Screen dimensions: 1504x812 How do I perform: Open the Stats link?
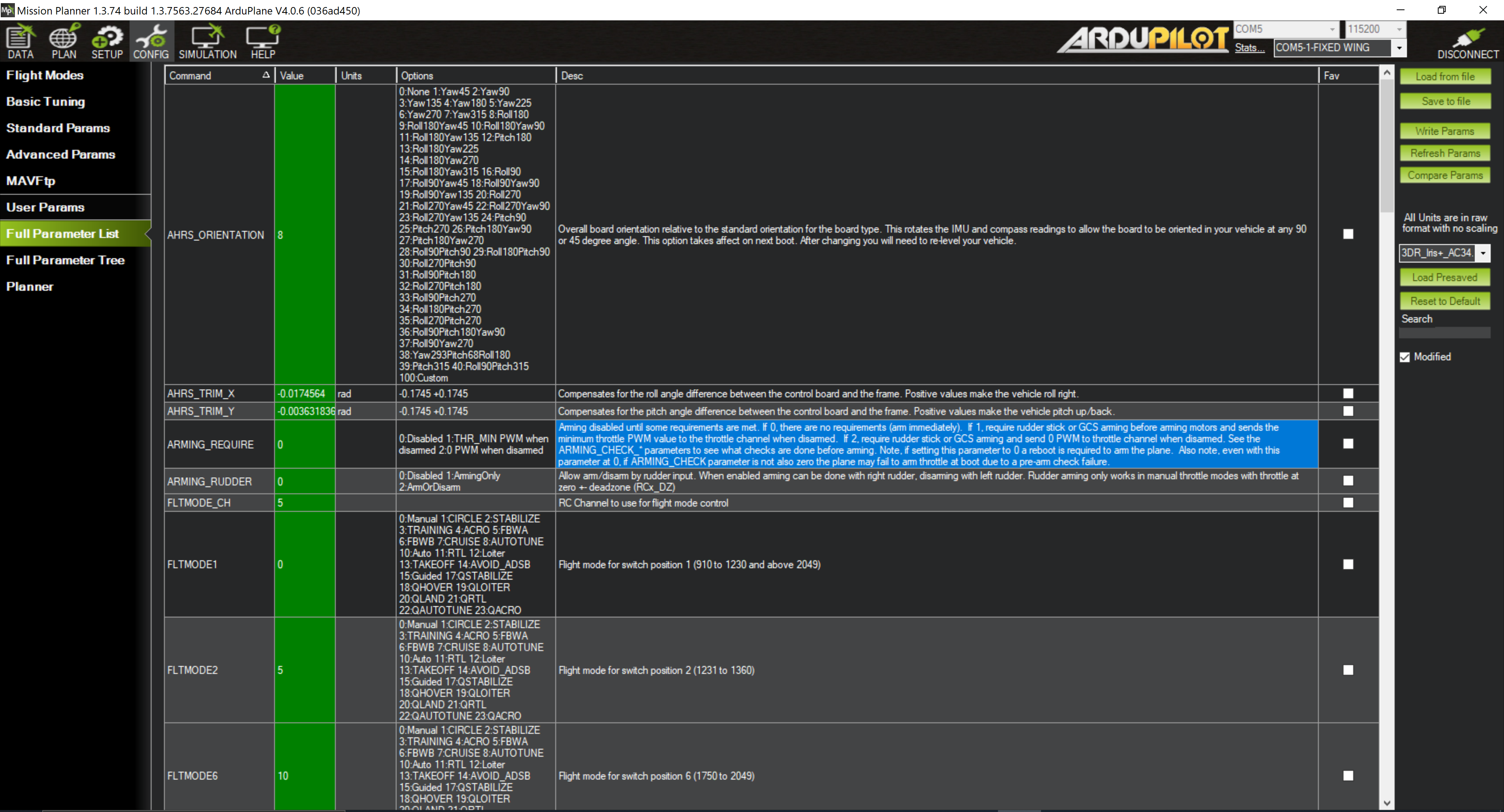pyautogui.click(x=1249, y=48)
